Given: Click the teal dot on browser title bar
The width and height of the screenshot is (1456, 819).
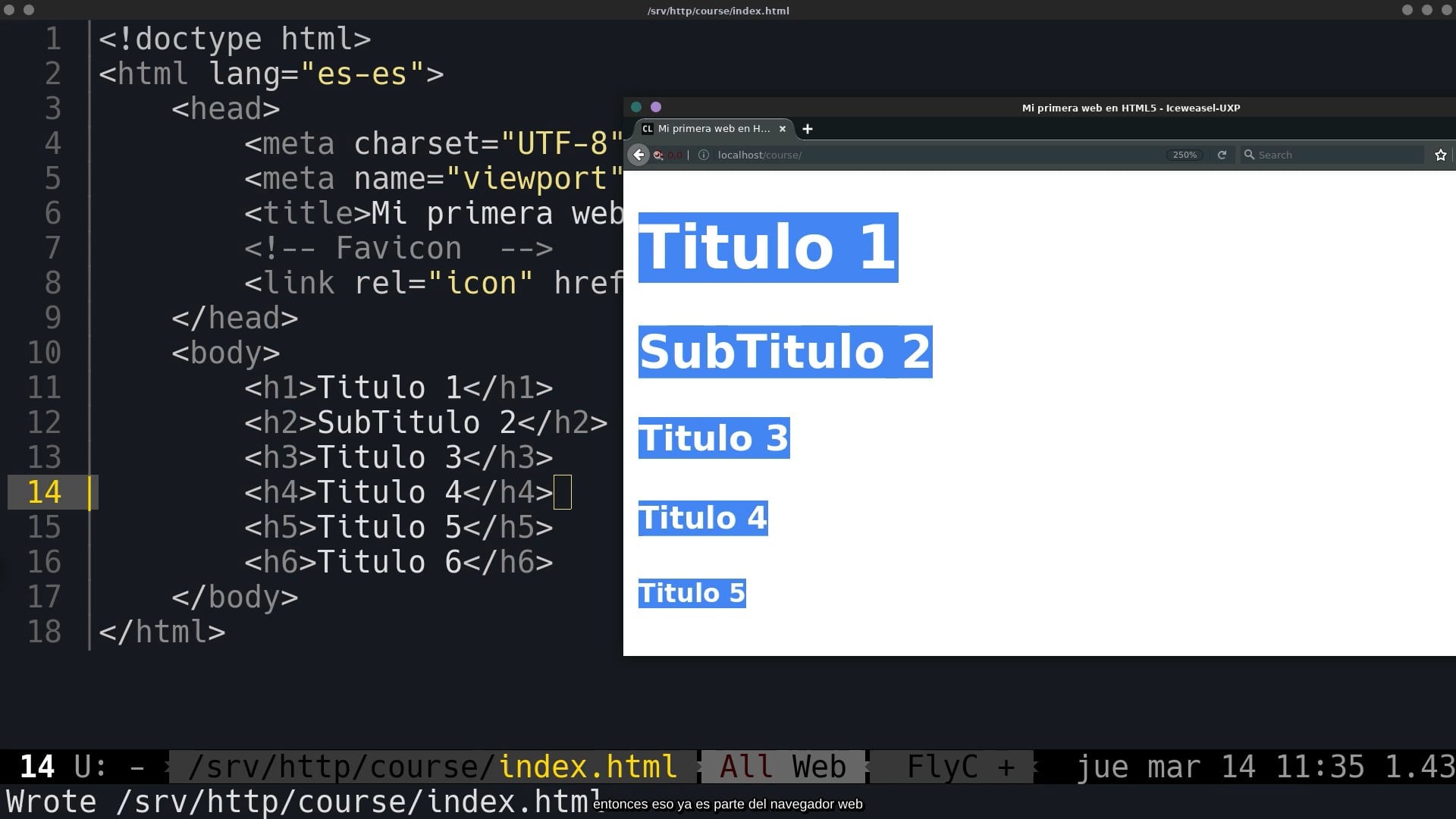Looking at the screenshot, I should tap(636, 107).
